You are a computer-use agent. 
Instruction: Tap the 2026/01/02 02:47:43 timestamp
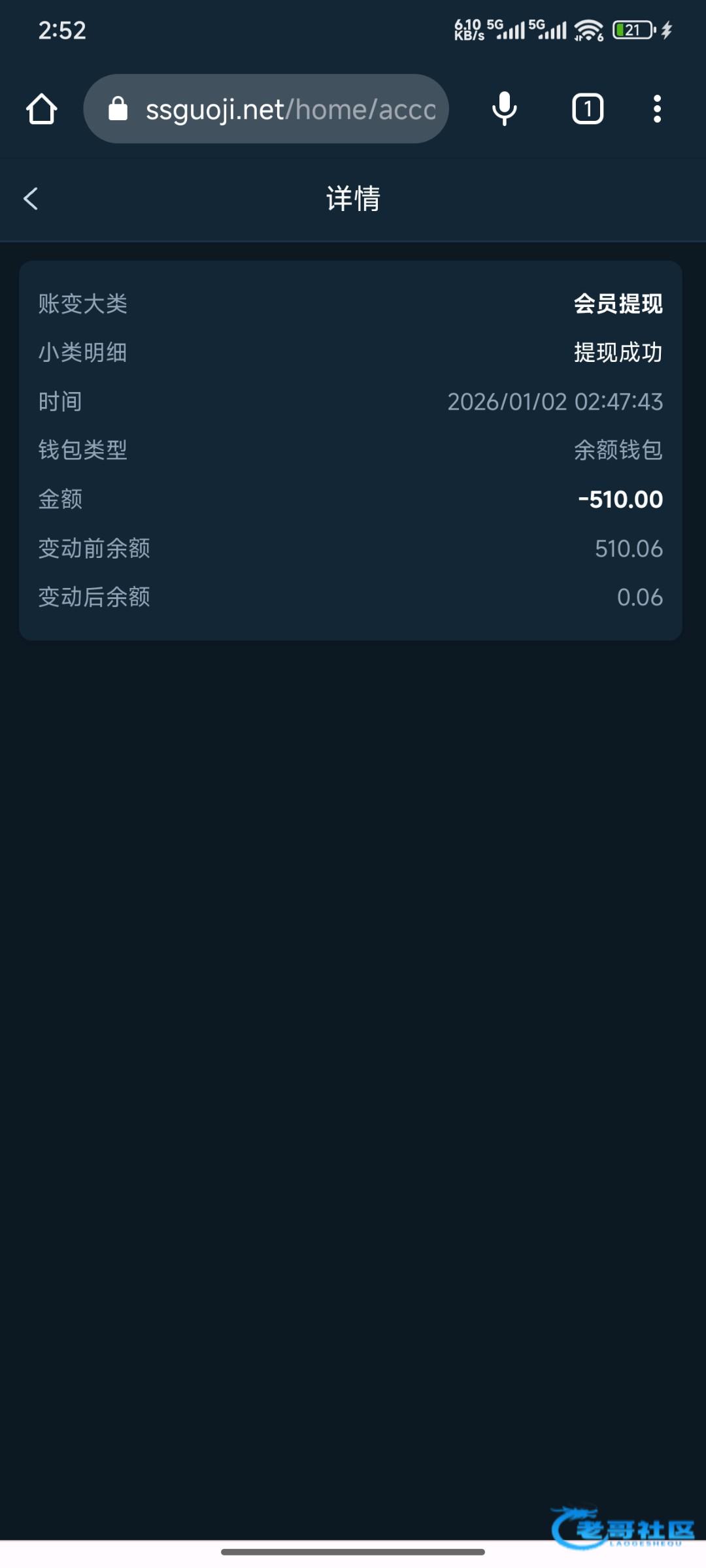[x=554, y=402]
